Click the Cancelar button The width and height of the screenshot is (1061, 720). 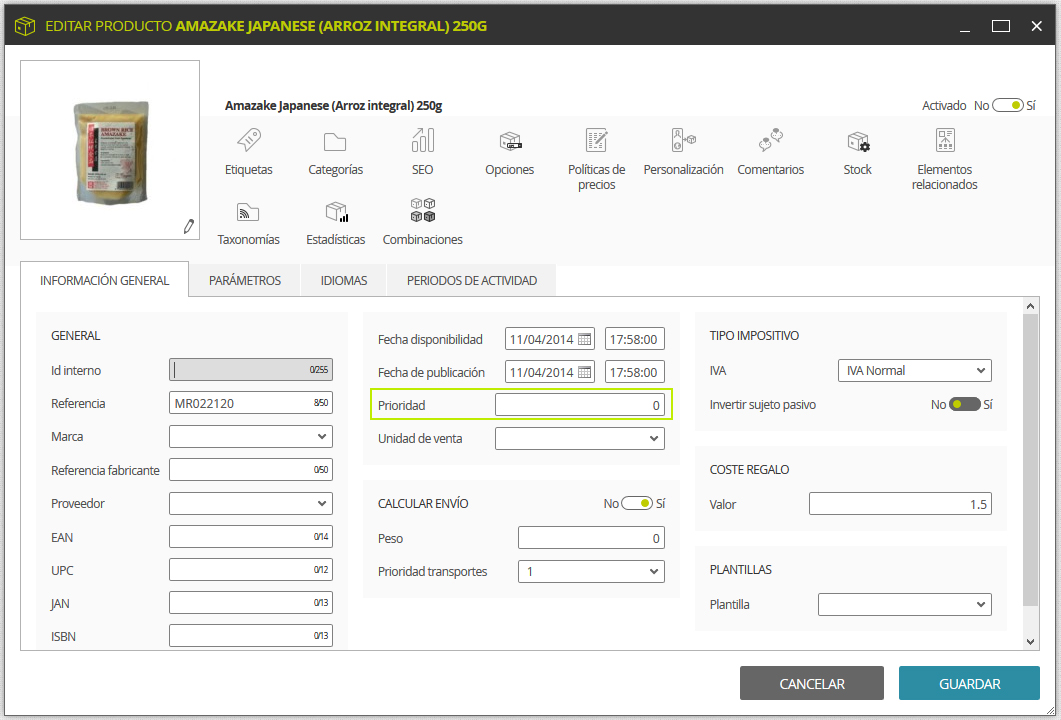coord(812,683)
